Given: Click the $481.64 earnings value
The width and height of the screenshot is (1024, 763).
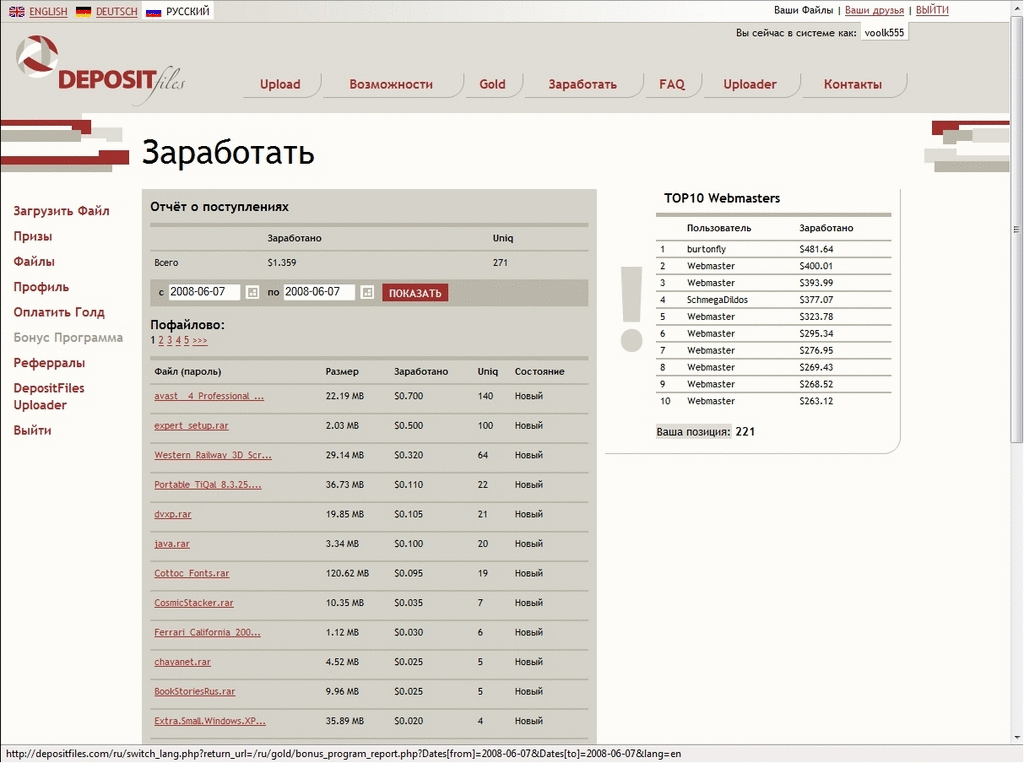Looking at the screenshot, I should click(816, 249).
